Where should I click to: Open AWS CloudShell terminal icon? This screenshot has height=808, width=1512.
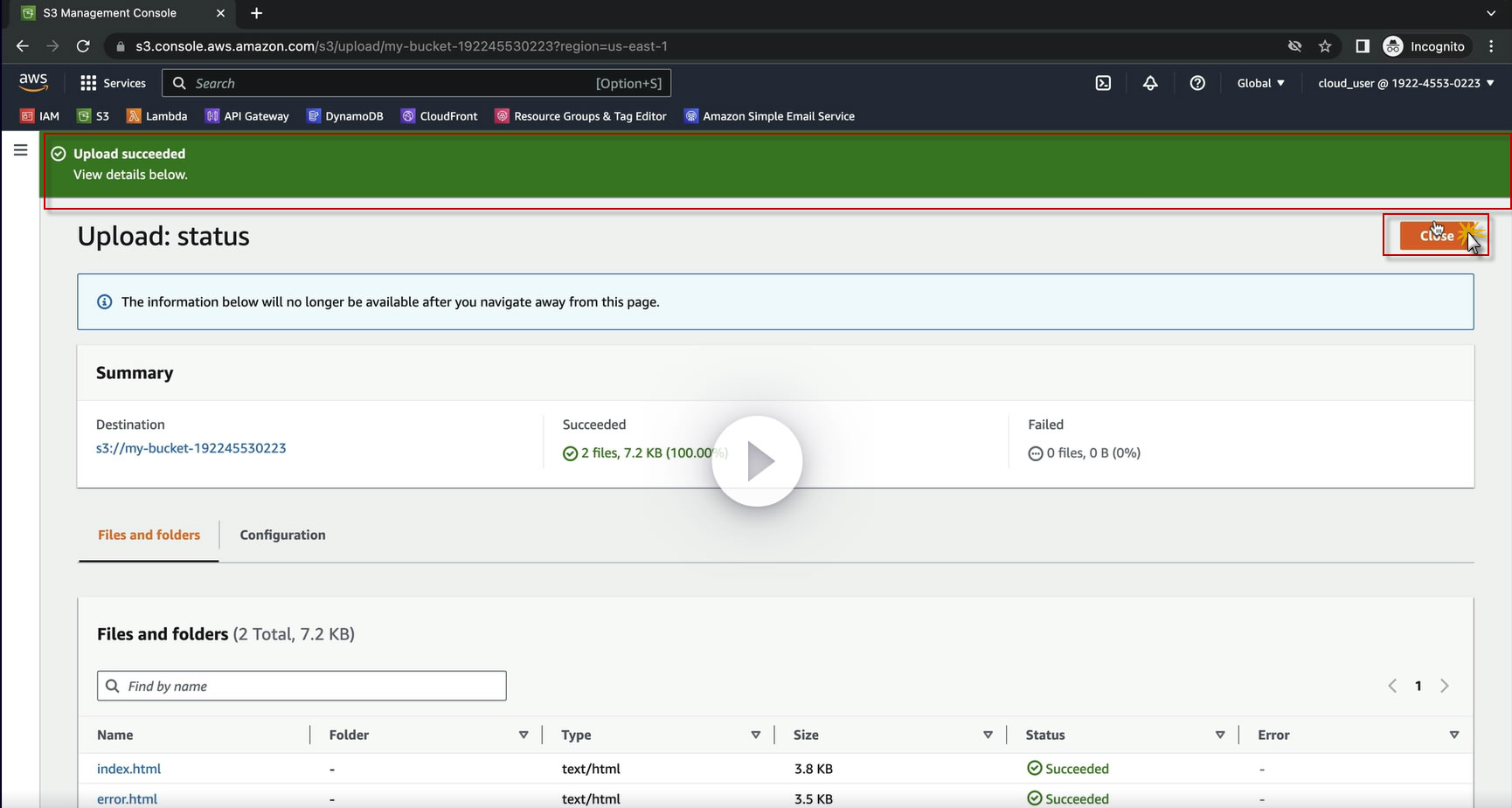click(x=1103, y=83)
